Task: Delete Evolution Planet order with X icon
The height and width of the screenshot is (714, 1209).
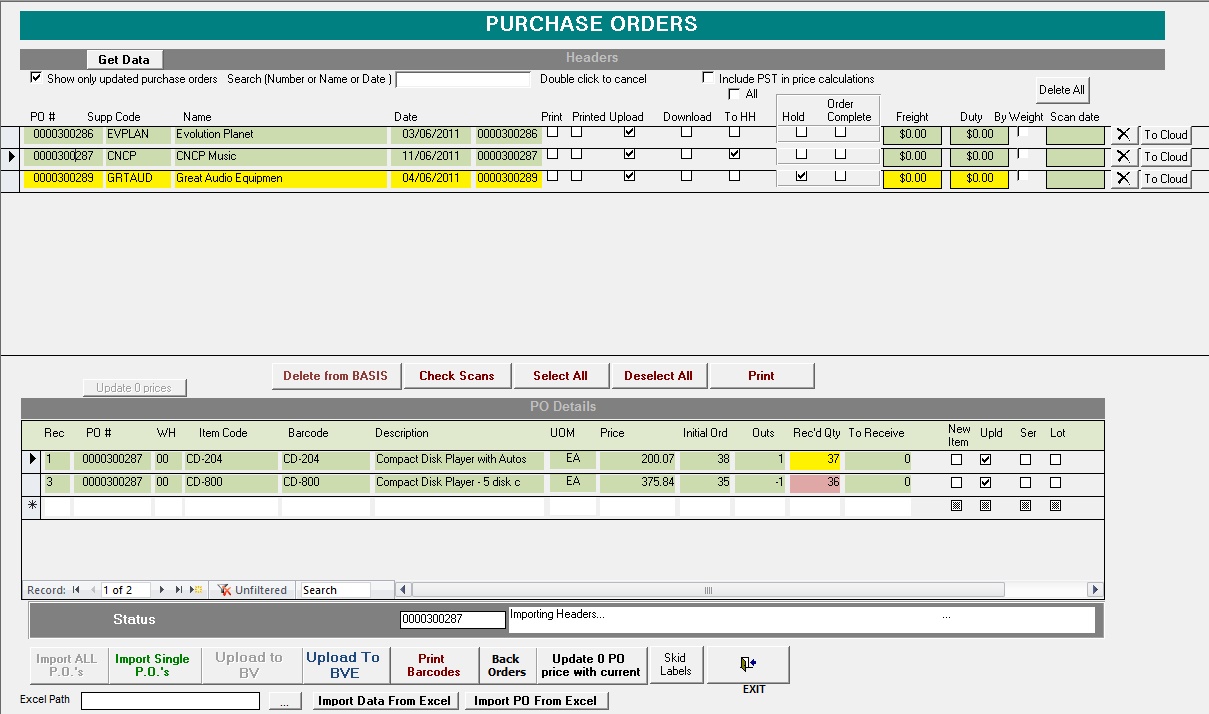Action: point(1123,134)
